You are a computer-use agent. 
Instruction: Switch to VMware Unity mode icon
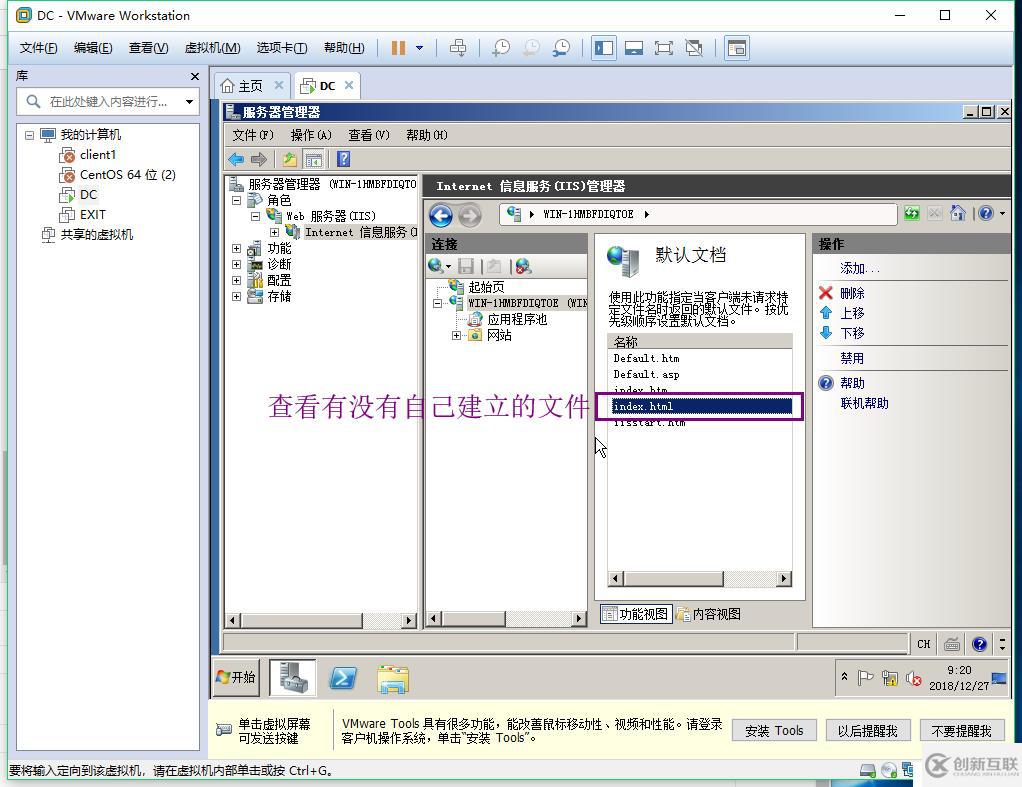coord(694,48)
